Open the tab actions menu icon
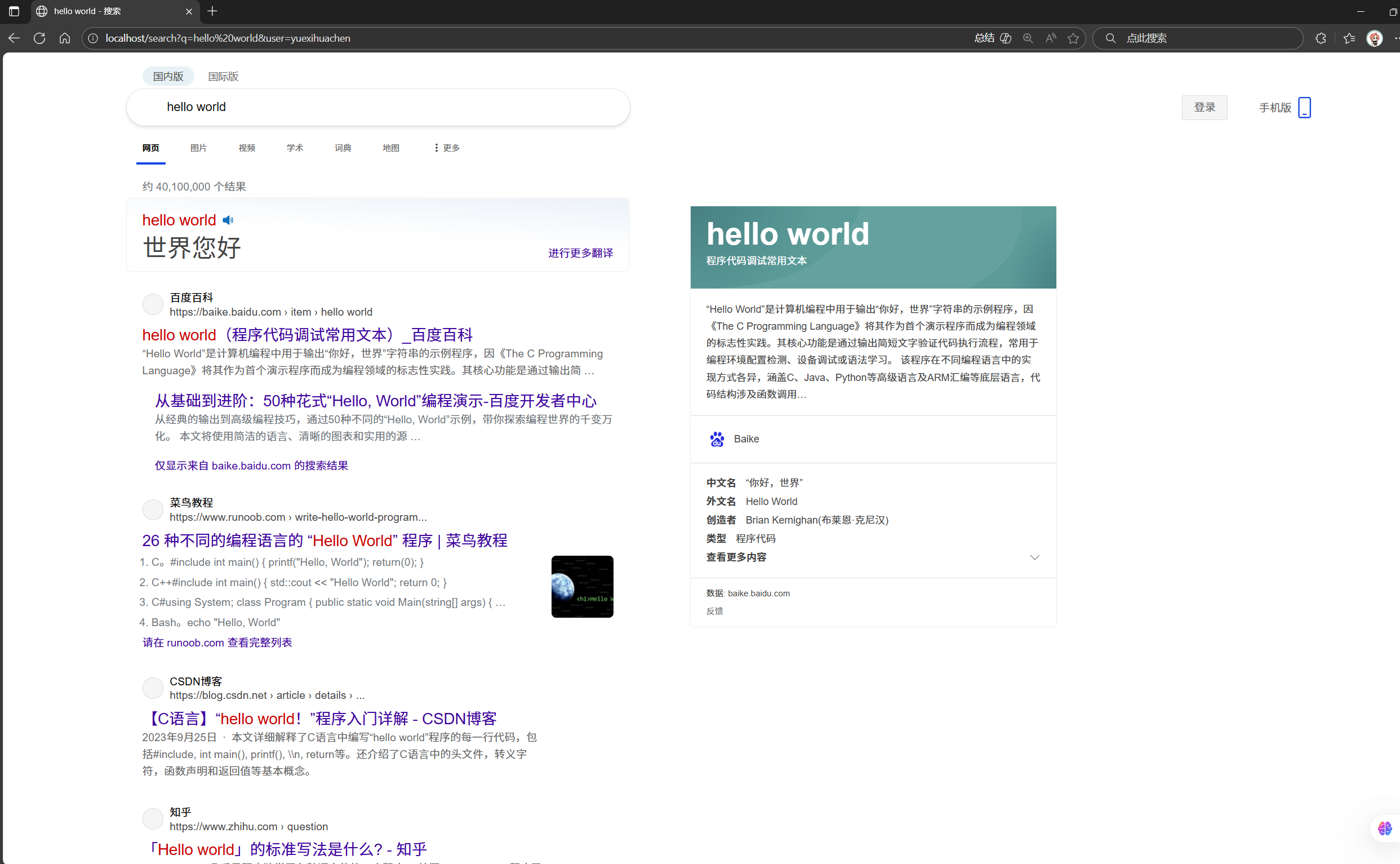 (14, 11)
